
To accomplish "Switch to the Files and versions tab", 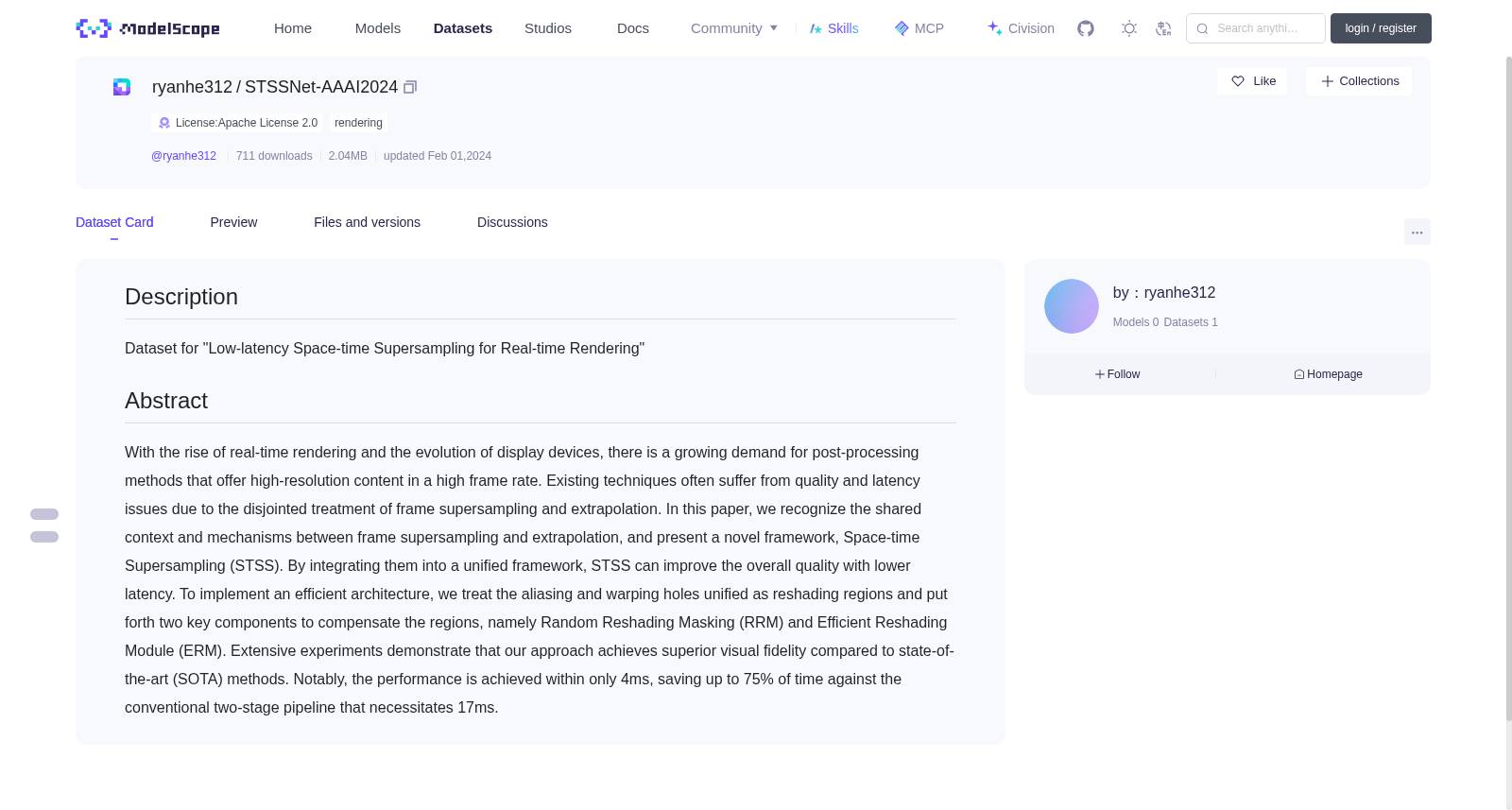I will click(x=367, y=222).
